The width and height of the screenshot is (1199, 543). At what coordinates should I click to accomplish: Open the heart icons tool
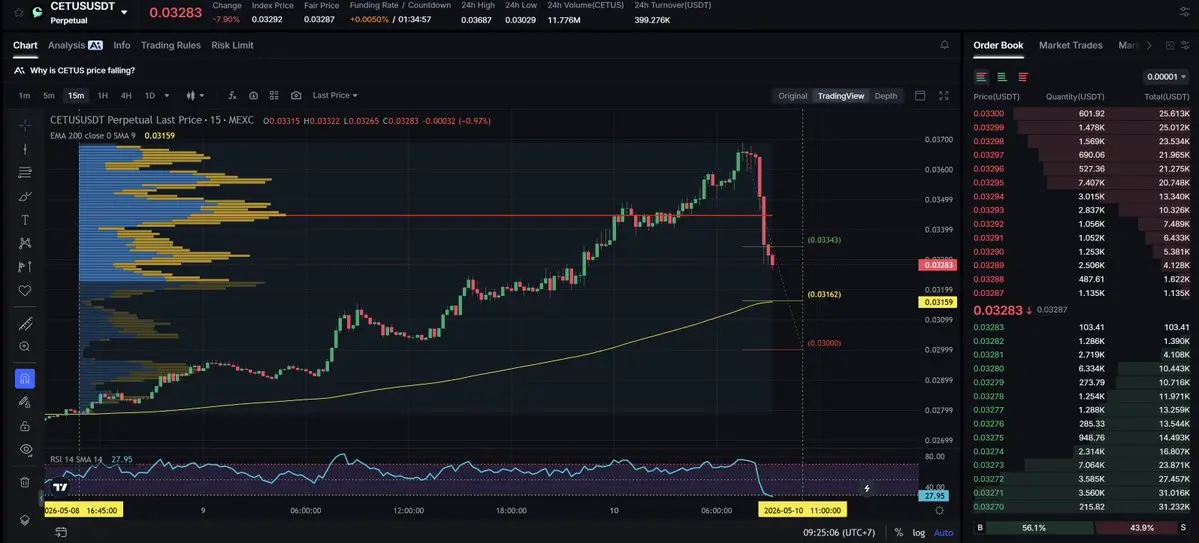click(x=24, y=291)
